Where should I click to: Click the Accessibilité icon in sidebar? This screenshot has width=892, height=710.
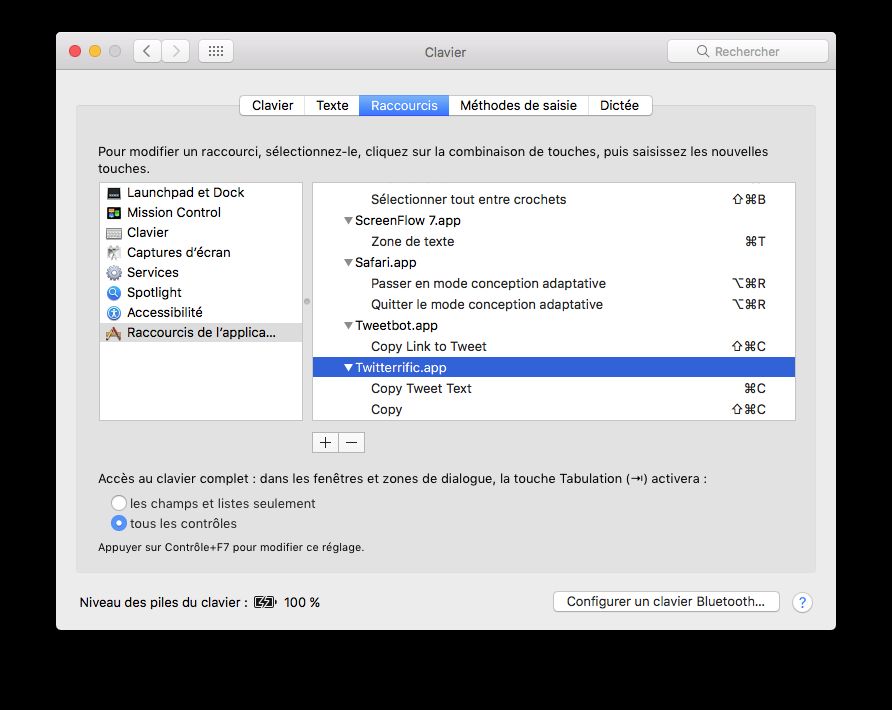pos(114,313)
